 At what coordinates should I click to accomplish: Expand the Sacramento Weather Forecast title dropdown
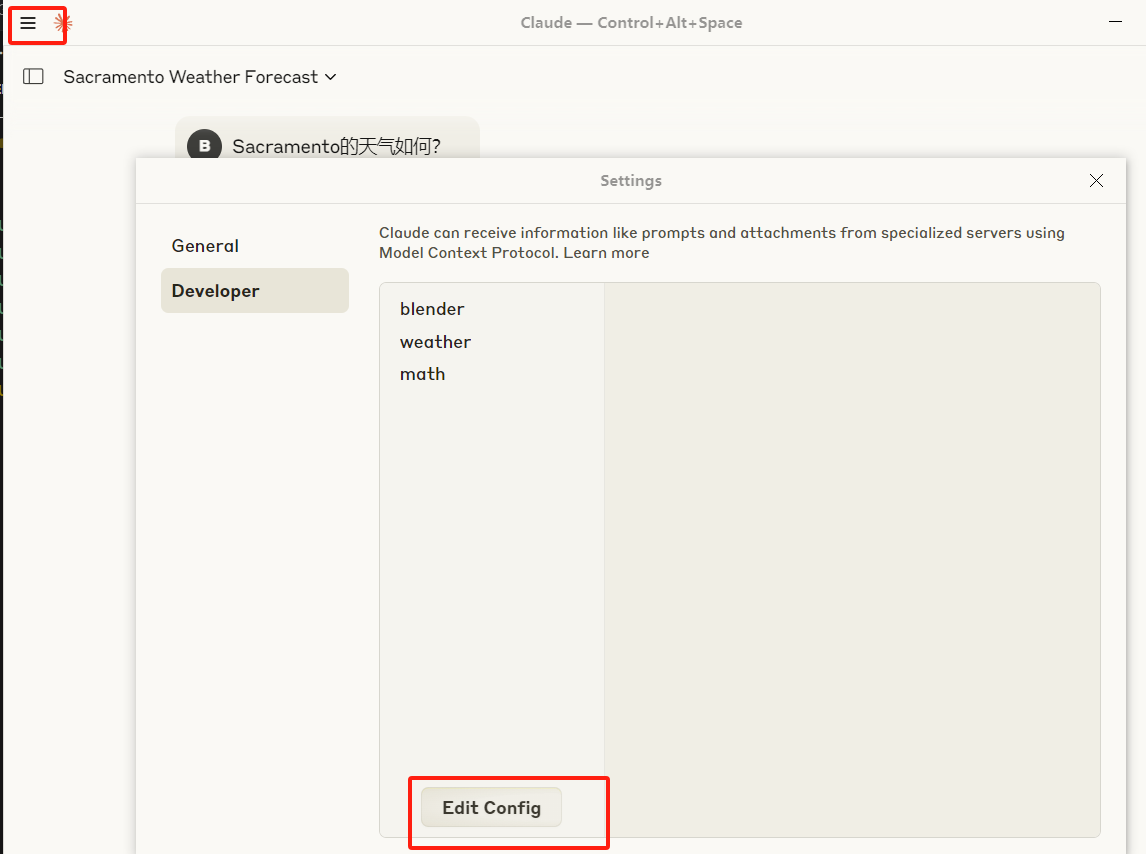pyautogui.click(x=330, y=76)
